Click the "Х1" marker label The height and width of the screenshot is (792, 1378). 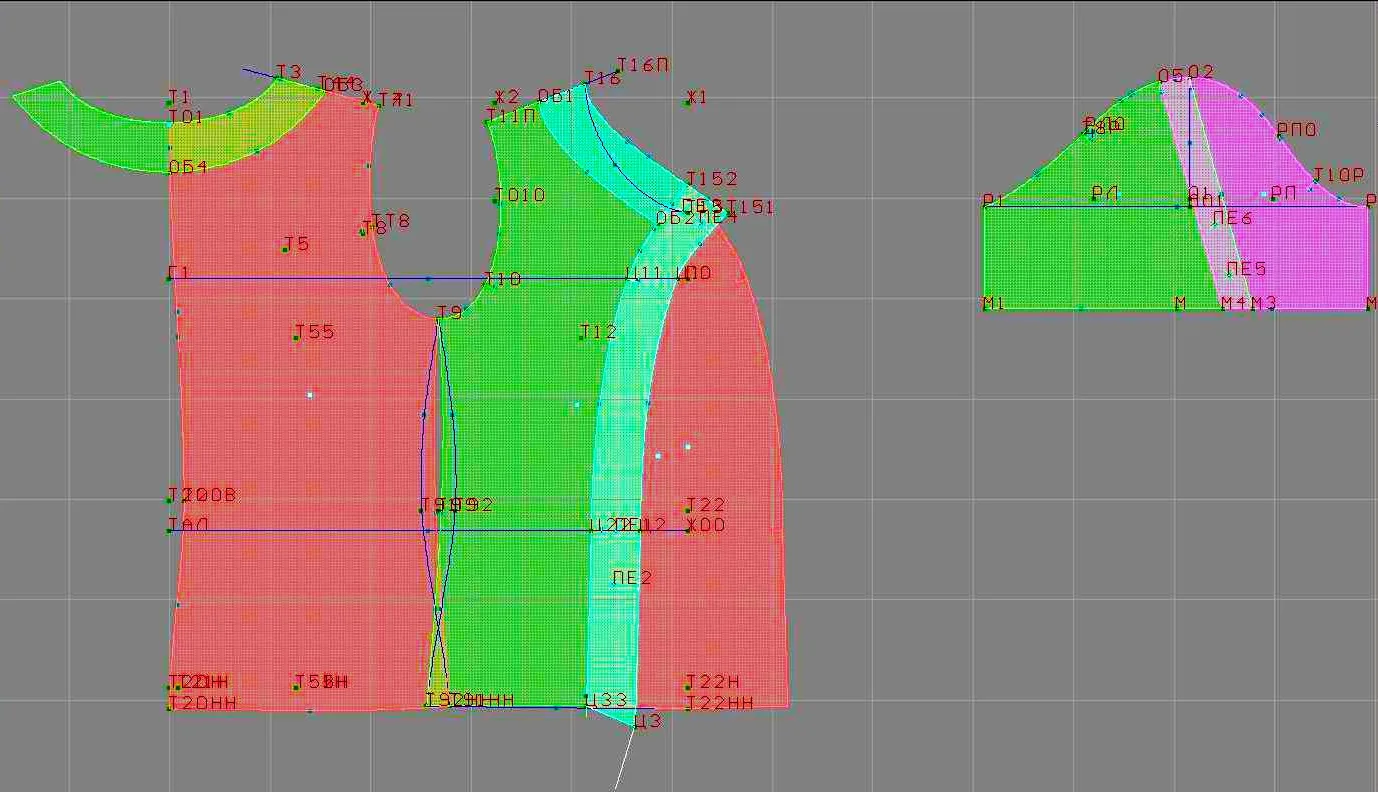pyautogui.click(x=696, y=97)
